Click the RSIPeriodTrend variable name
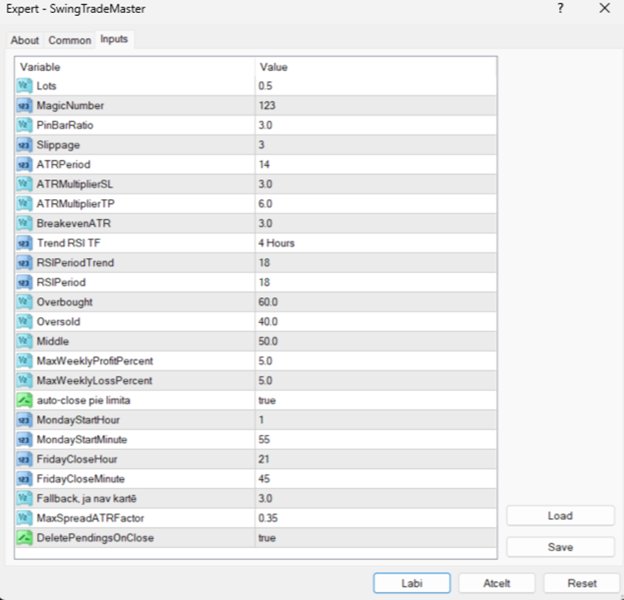Screen dimensions: 624x600 coord(75,263)
